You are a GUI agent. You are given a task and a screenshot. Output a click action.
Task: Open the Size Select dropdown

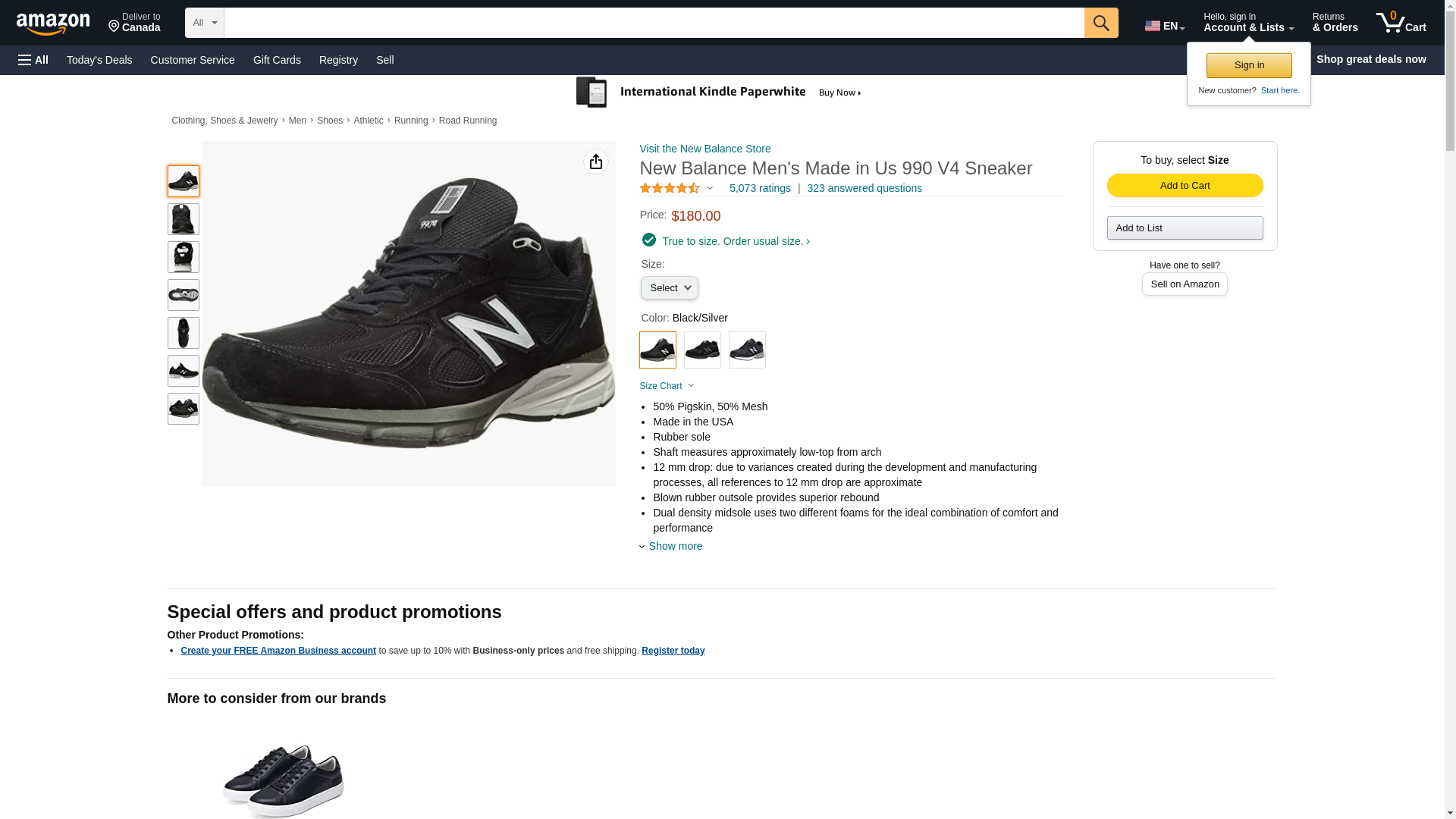(x=669, y=288)
